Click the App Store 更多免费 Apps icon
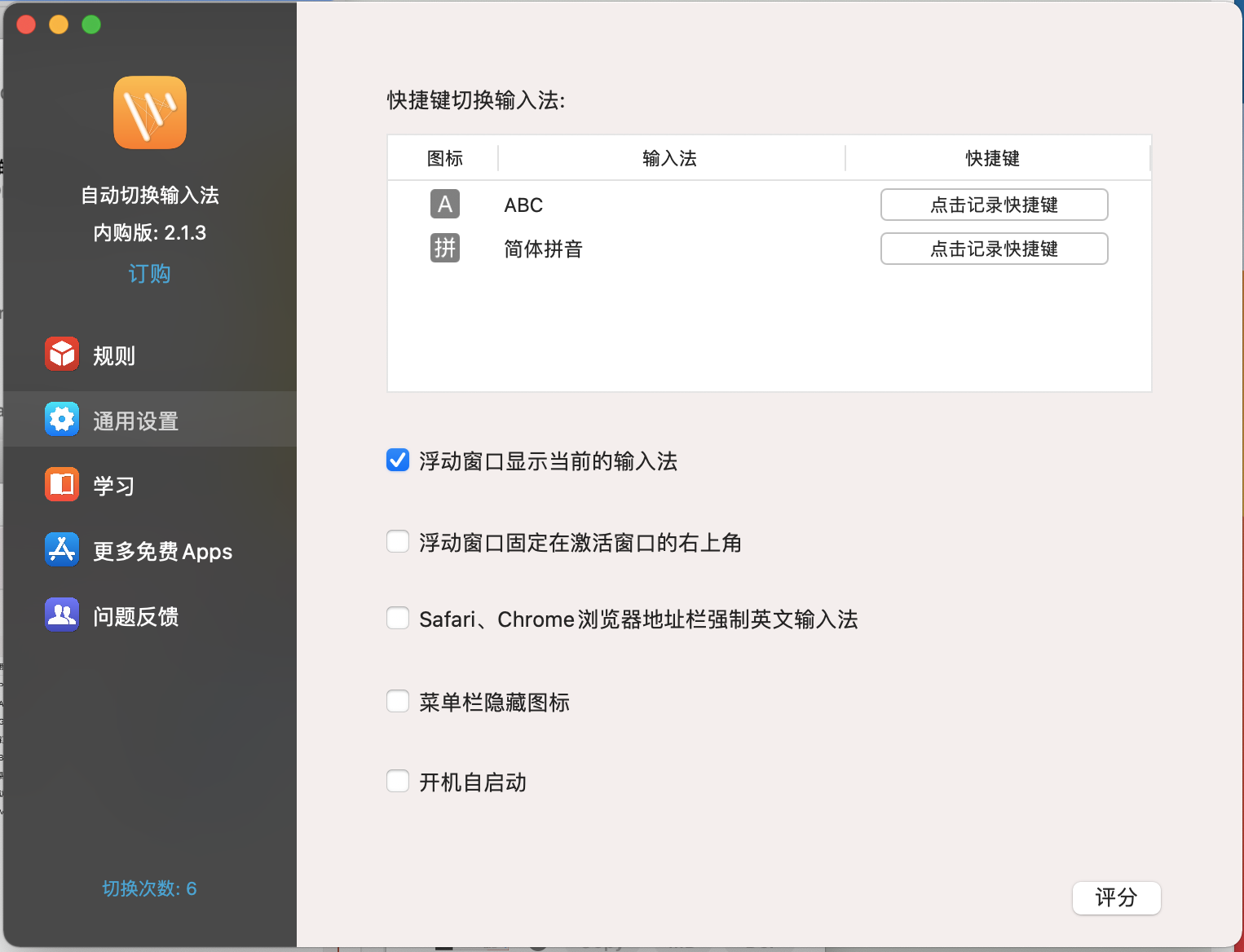 click(x=62, y=549)
